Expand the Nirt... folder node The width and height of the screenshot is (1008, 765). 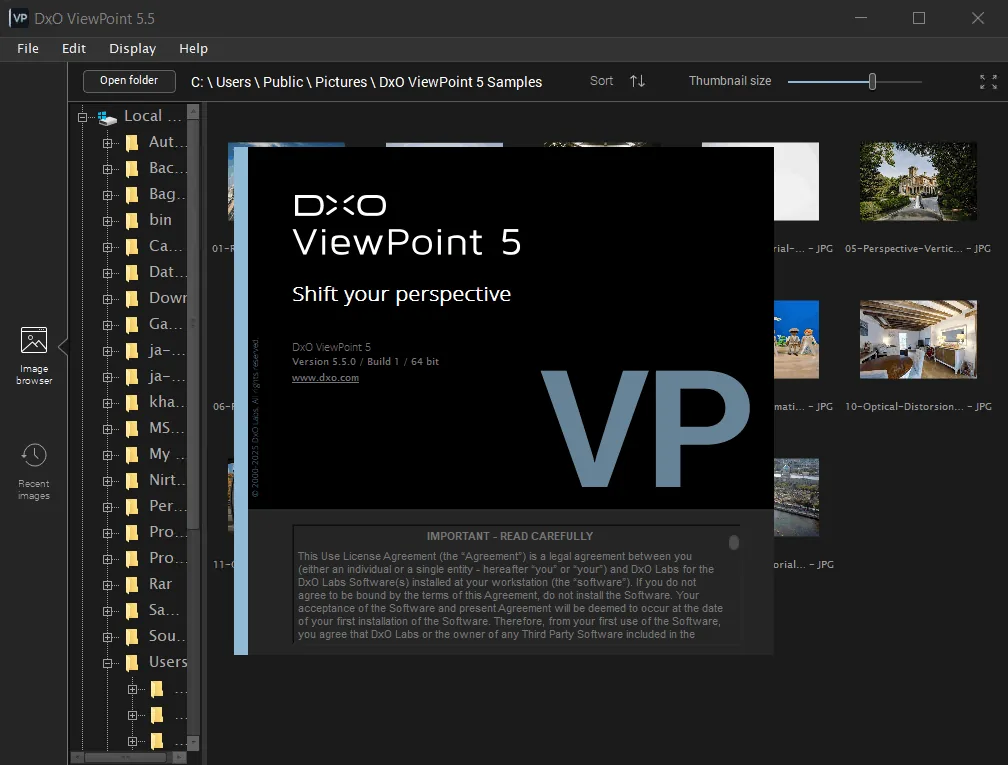(x=107, y=482)
